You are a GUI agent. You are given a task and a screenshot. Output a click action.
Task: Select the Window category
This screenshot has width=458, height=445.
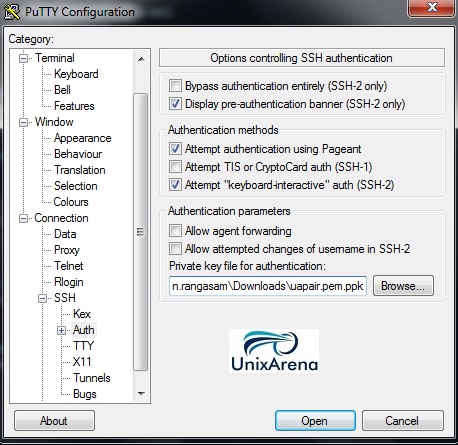[54, 122]
